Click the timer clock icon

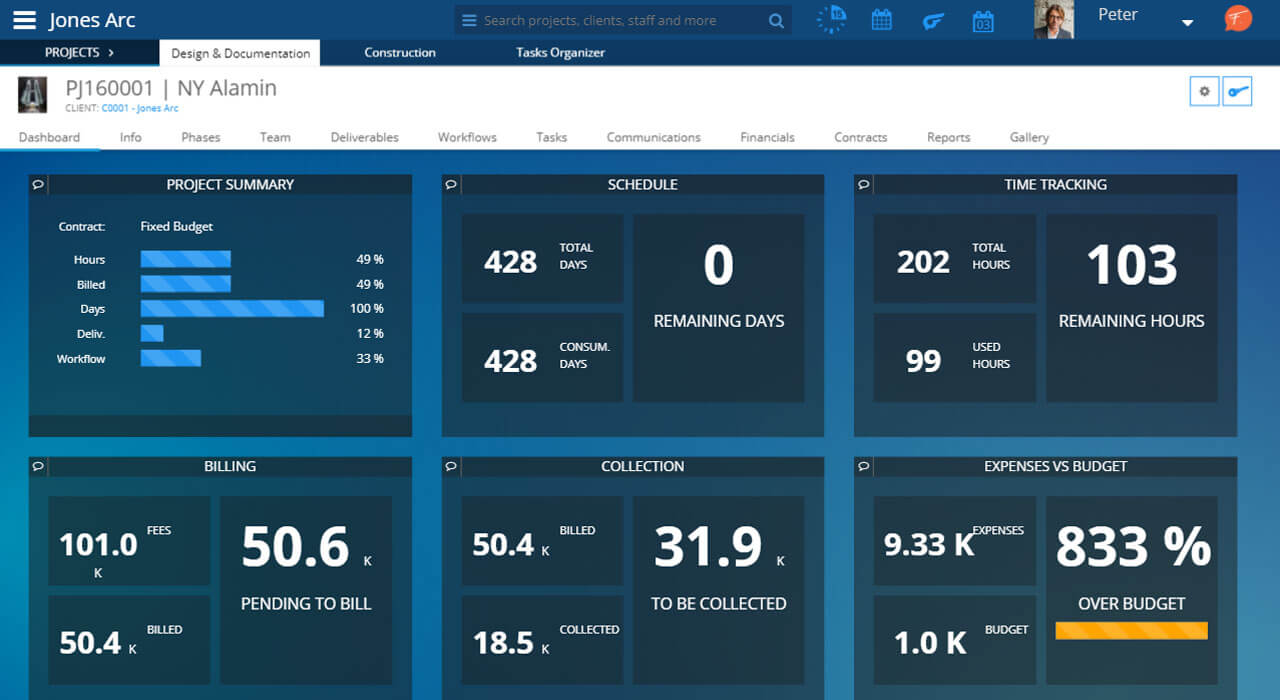pyautogui.click(x=830, y=20)
